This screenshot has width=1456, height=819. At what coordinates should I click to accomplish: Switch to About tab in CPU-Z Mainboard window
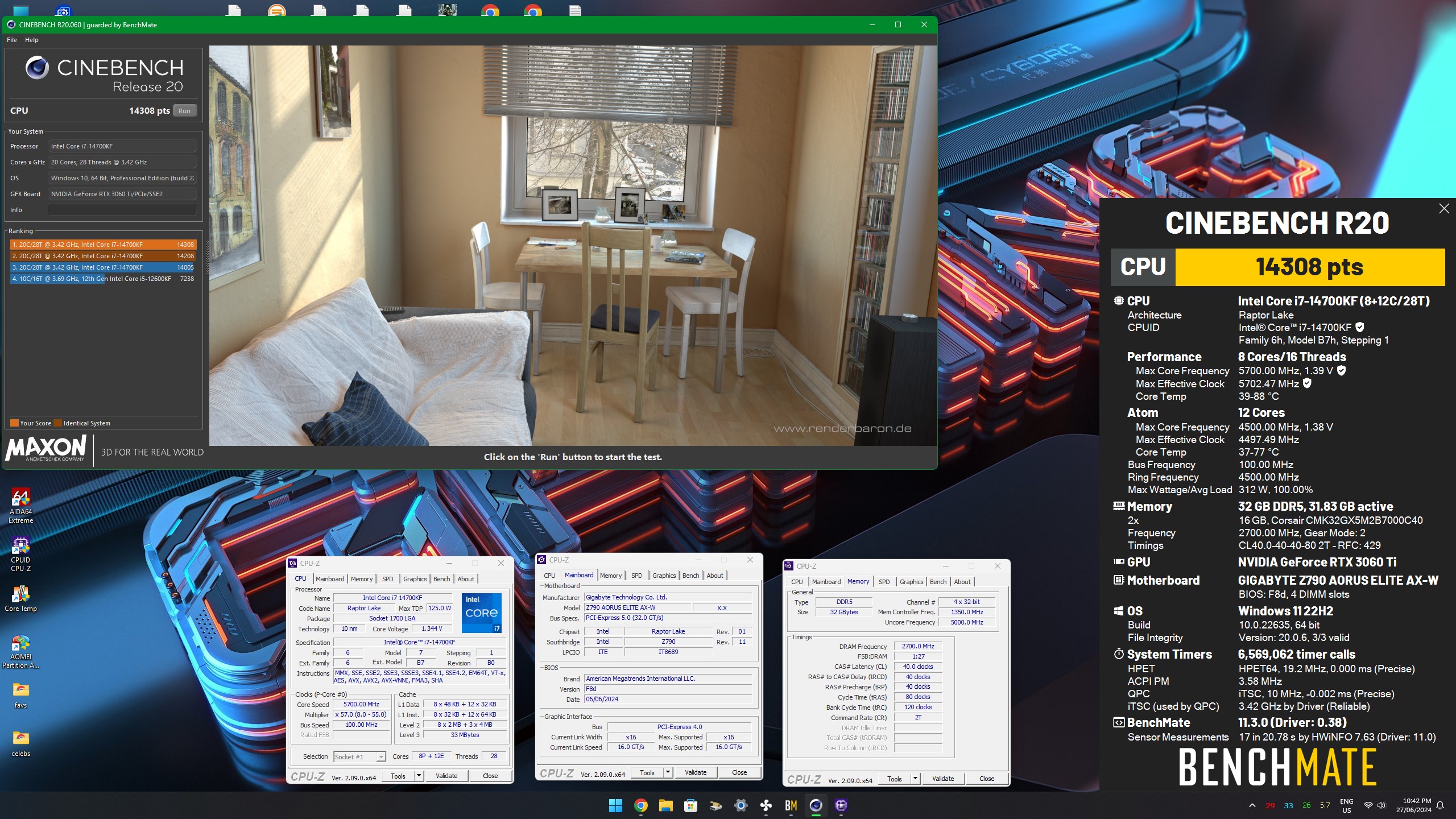(715, 576)
